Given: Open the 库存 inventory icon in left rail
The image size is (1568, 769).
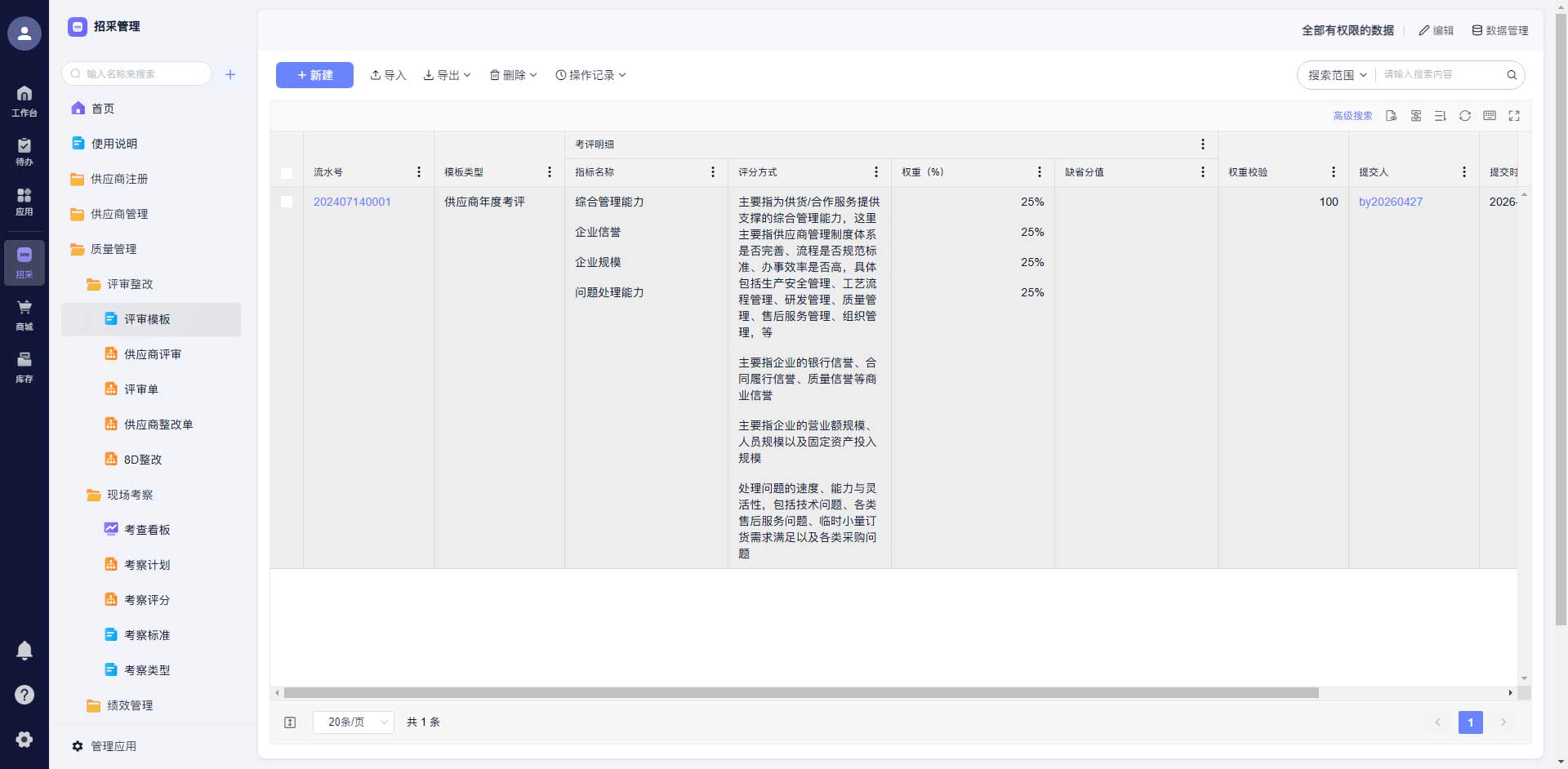Looking at the screenshot, I should click(24, 366).
